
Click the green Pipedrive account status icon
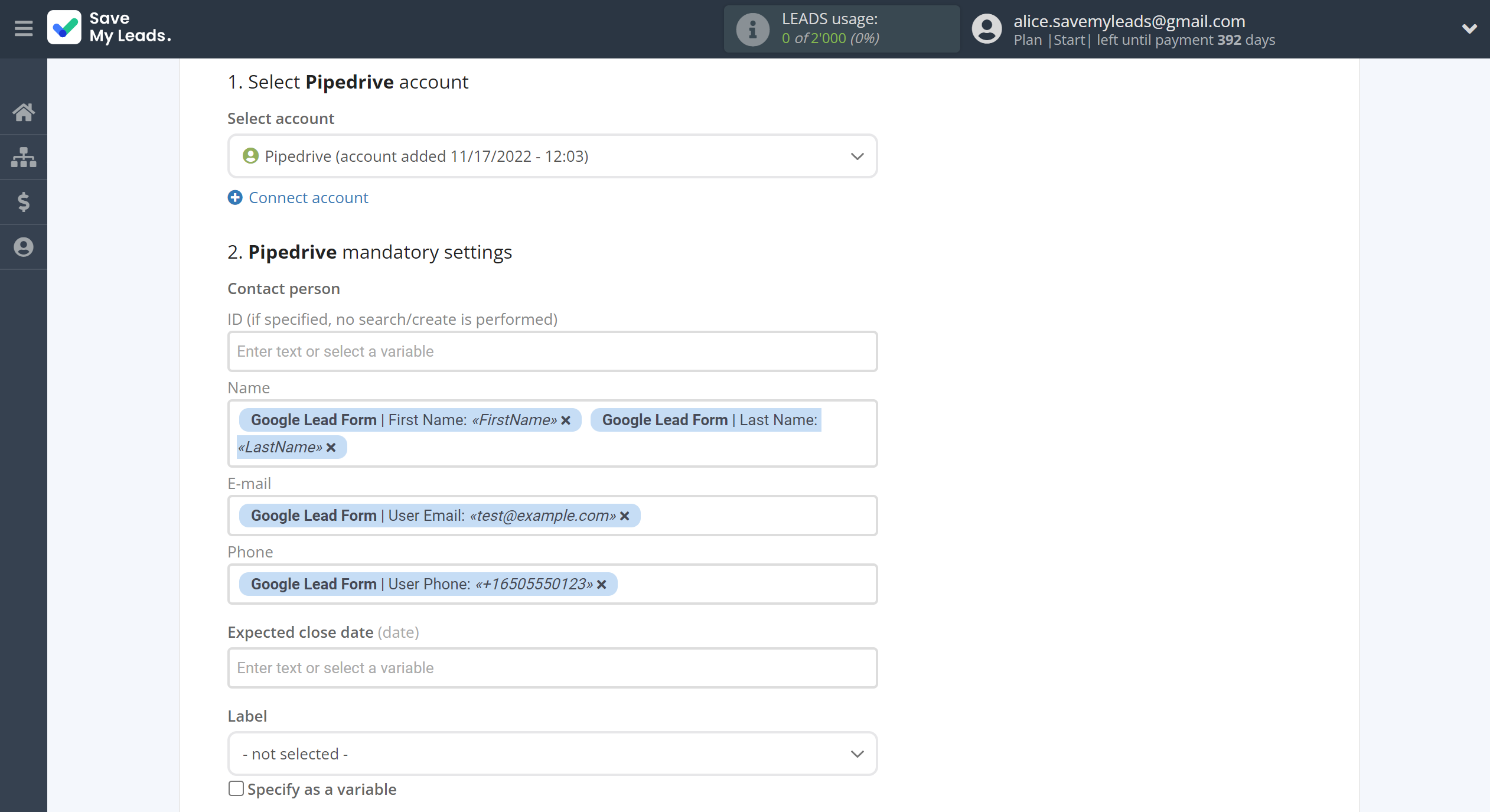click(x=250, y=156)
